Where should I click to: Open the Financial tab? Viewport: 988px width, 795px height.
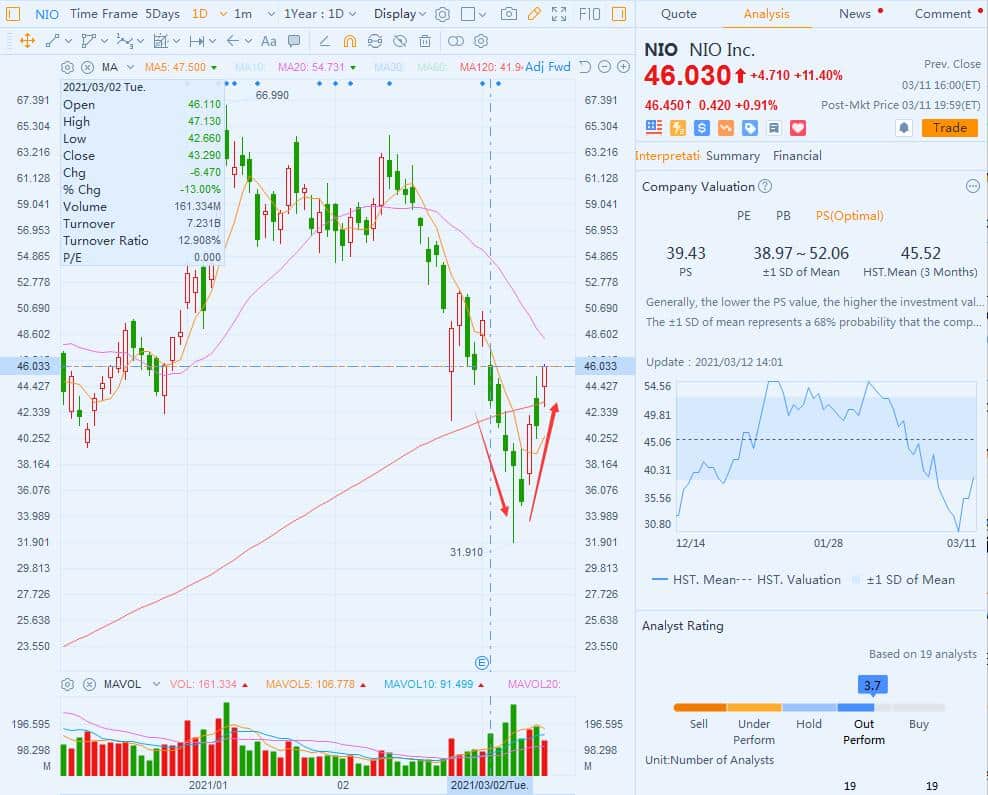point(797,156)
